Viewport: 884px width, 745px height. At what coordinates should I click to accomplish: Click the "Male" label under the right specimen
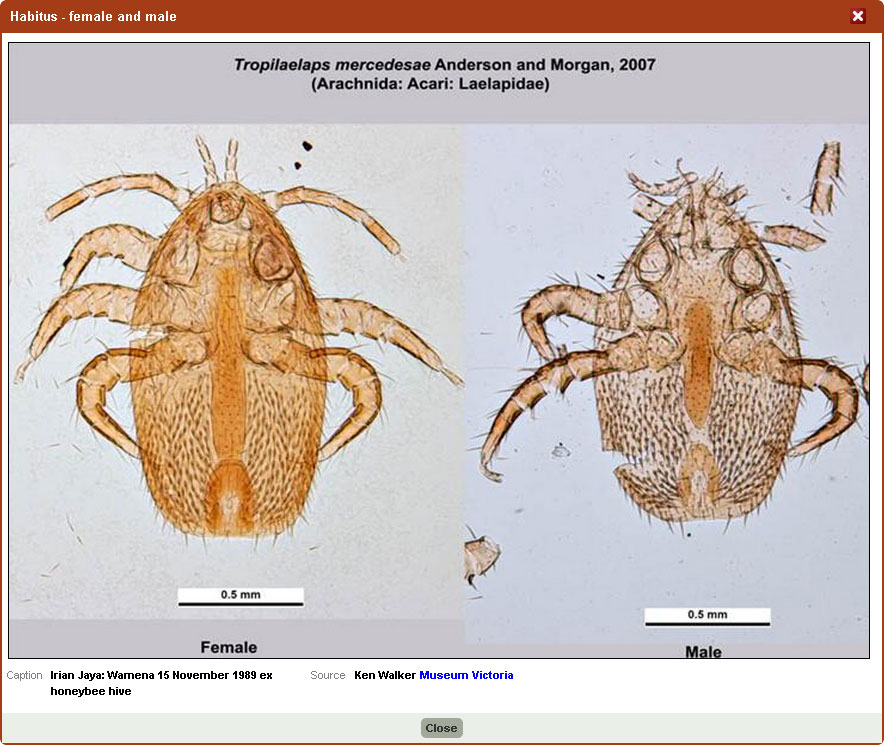click(703, 652)
